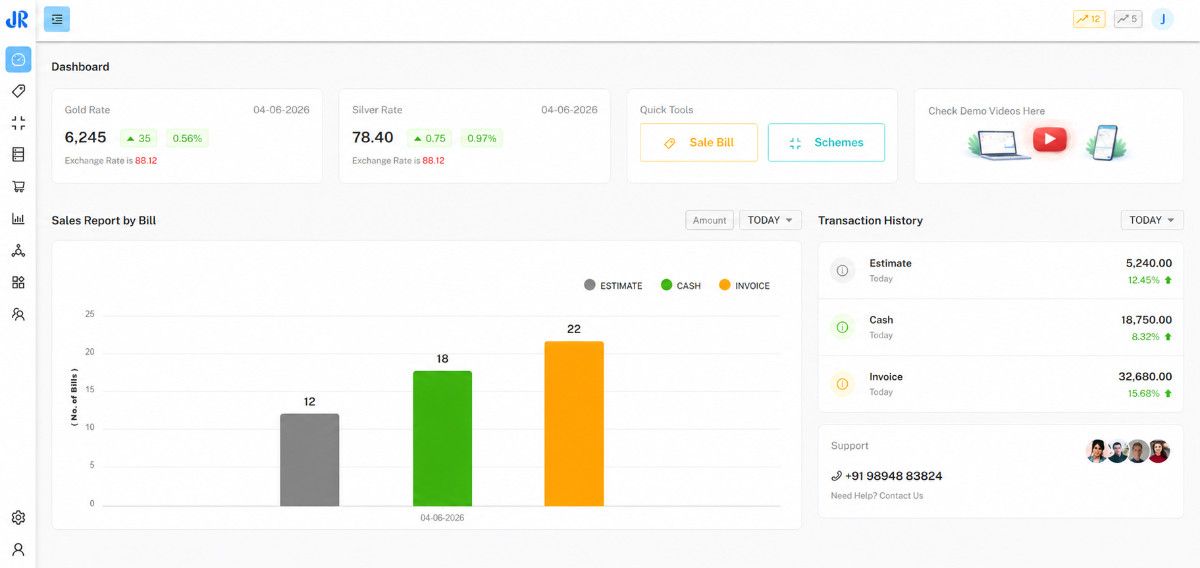
Task: Click the gold change badge 35
Action: coord(139,139)
